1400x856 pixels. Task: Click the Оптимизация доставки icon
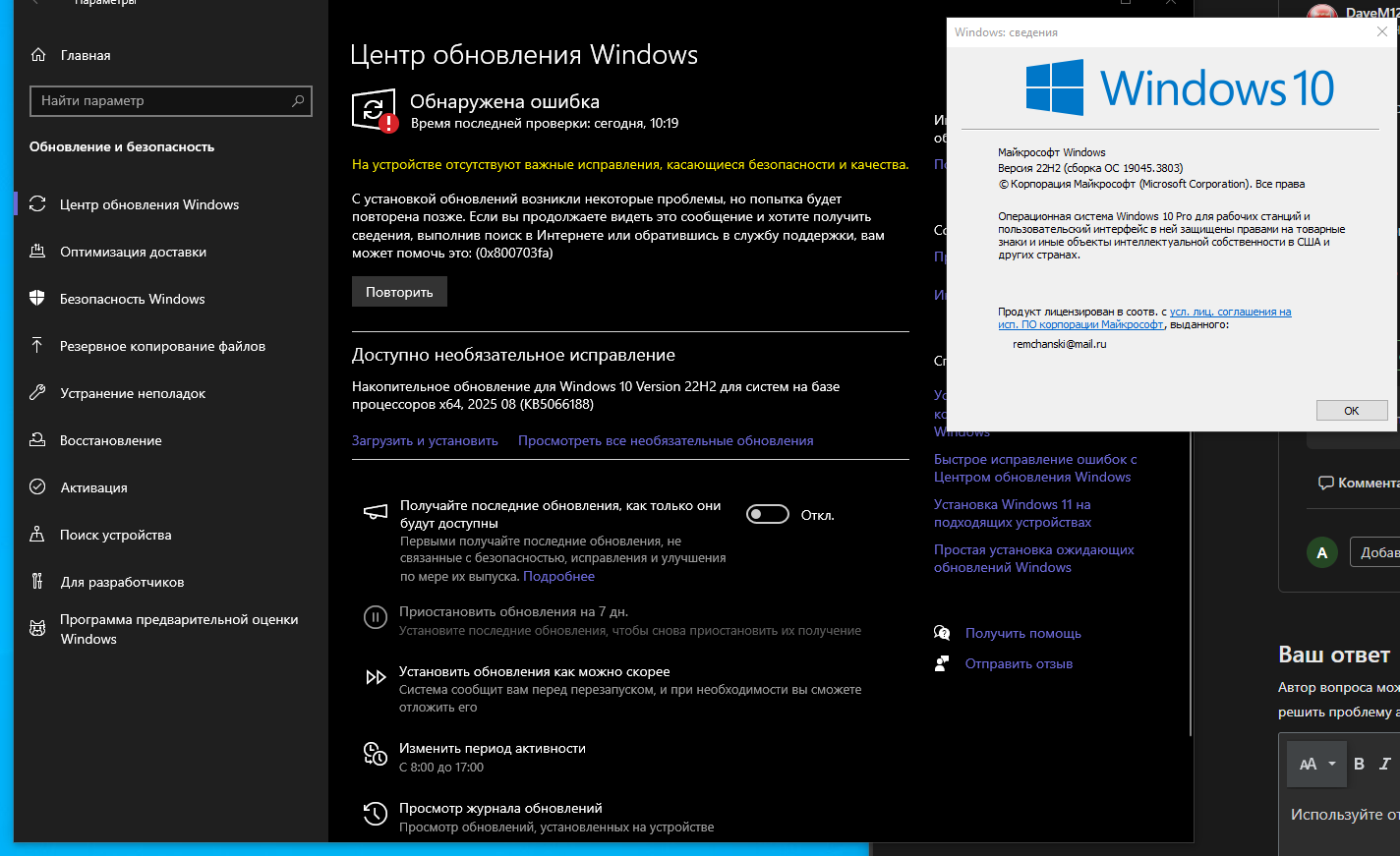[37, 252]
